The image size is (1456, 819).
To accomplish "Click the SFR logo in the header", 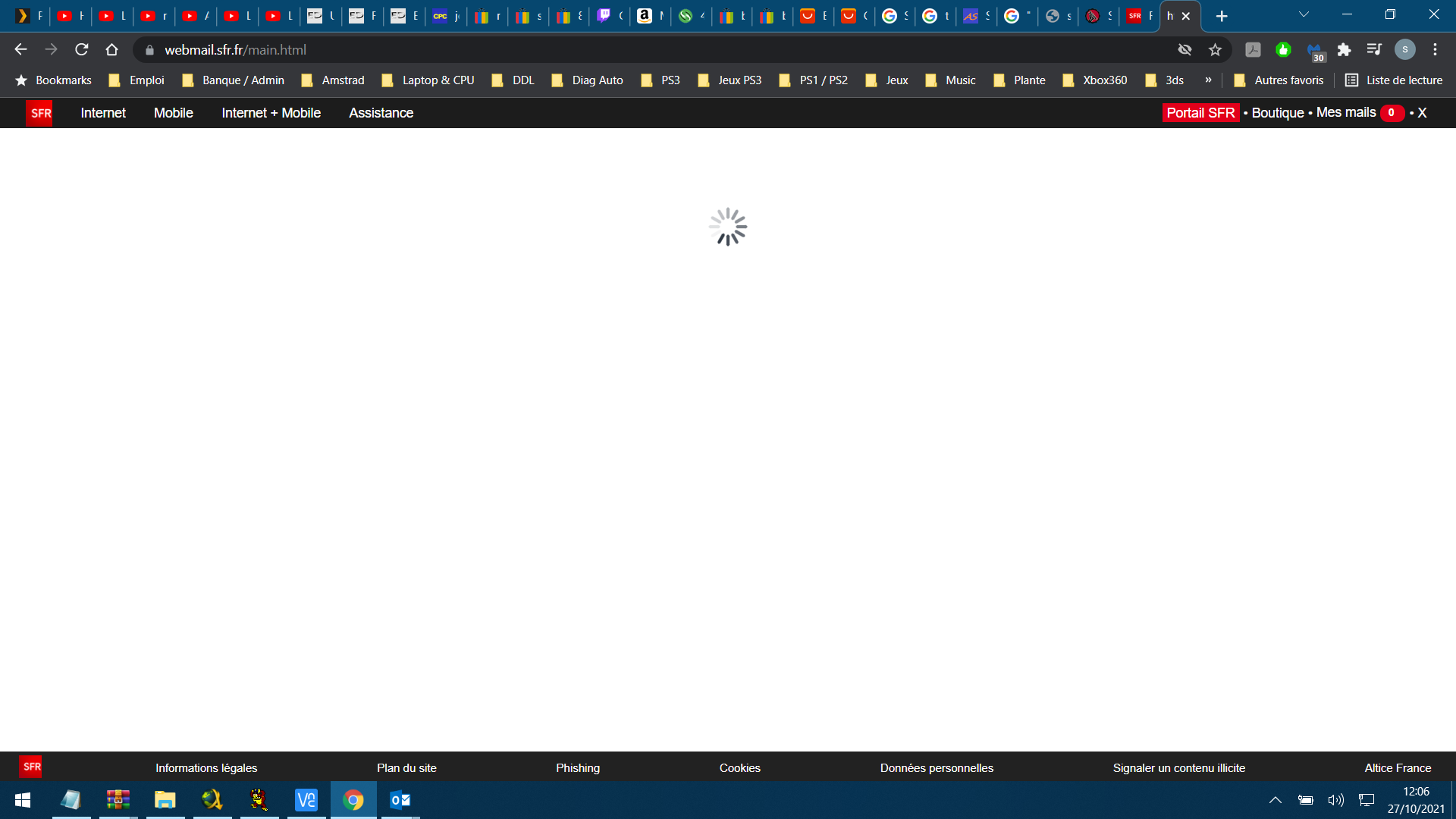I will coord(39,113).
